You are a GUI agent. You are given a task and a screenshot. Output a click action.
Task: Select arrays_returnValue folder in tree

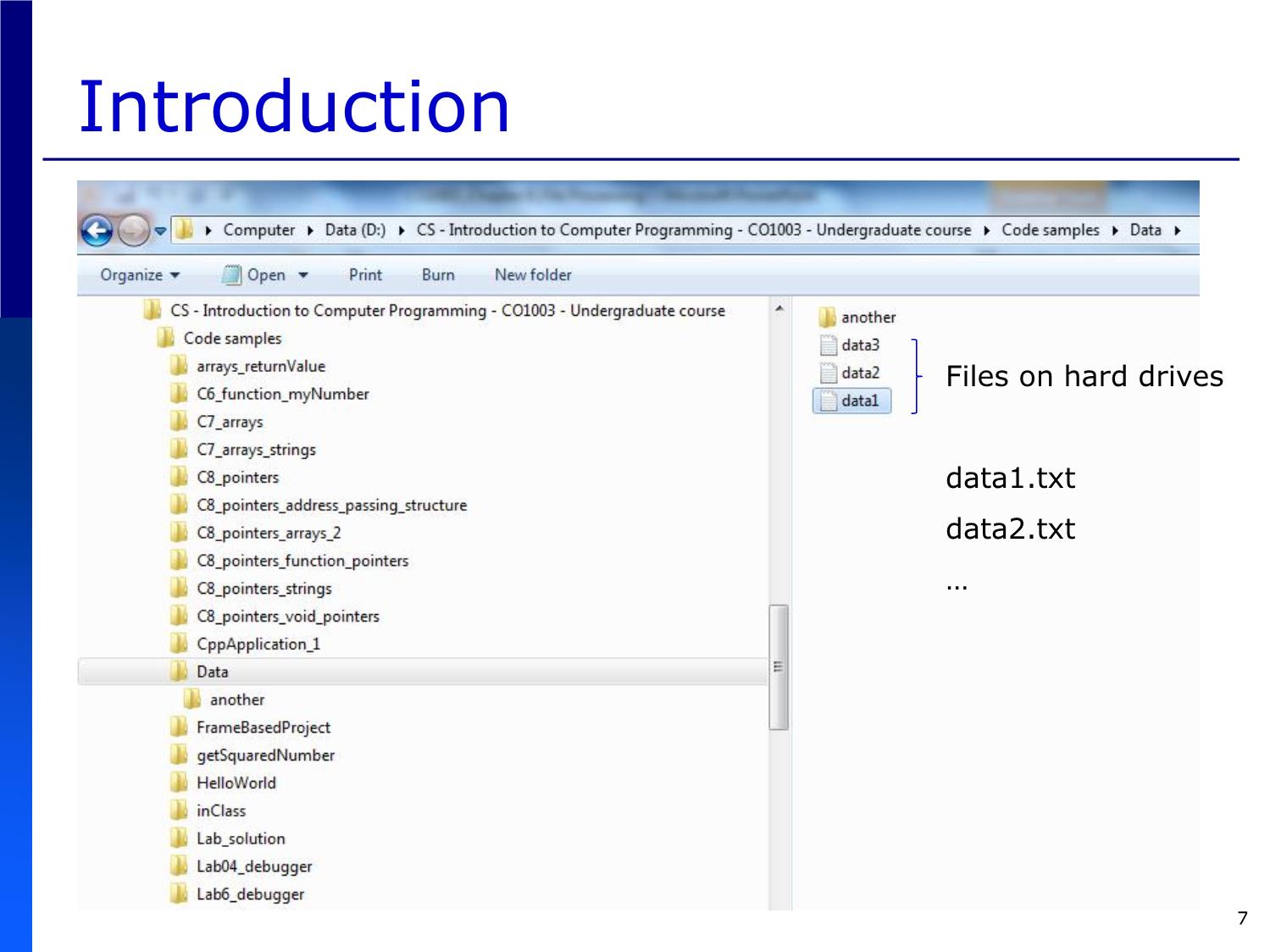point(248,367)
